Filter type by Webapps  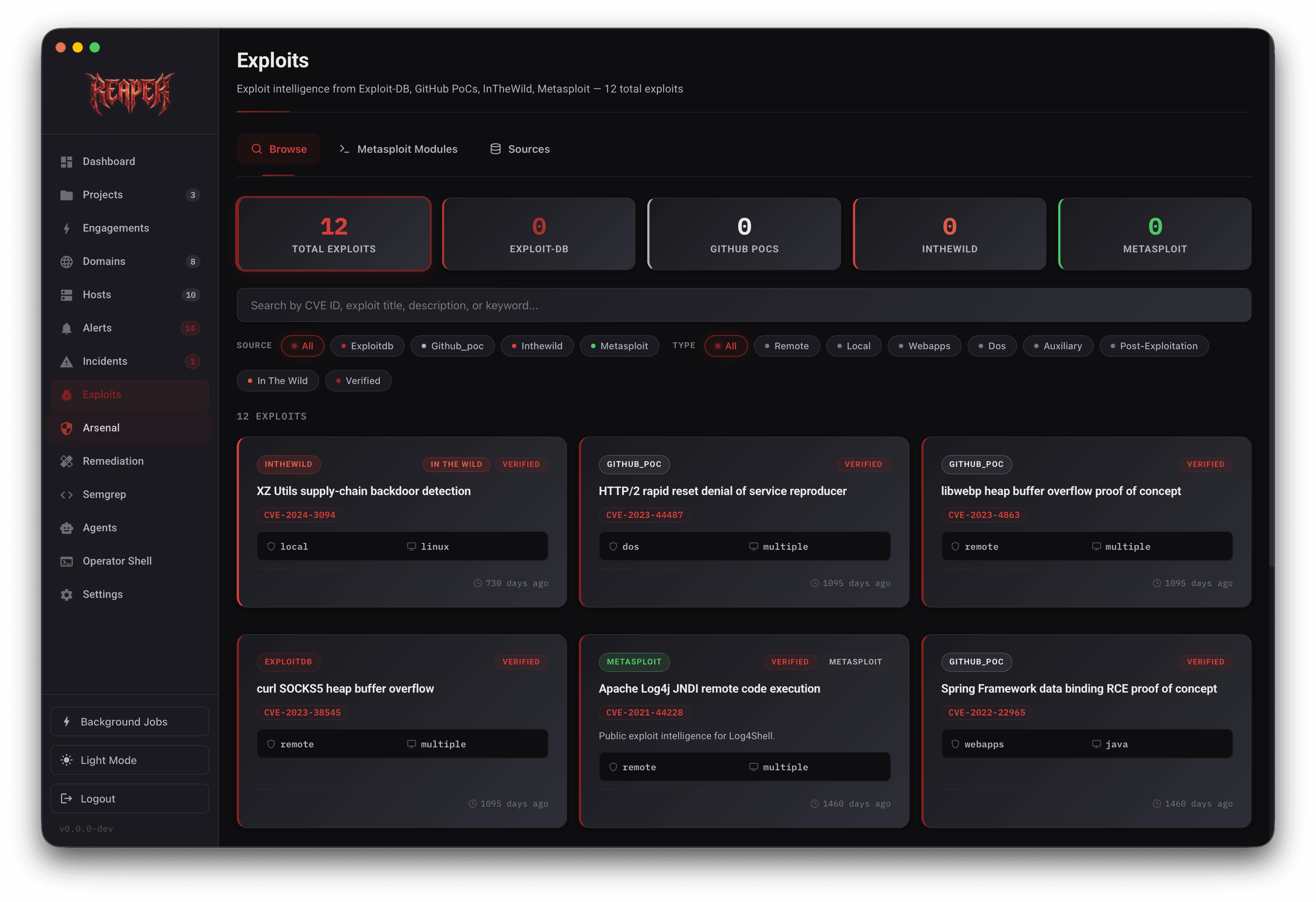[924, 346]
